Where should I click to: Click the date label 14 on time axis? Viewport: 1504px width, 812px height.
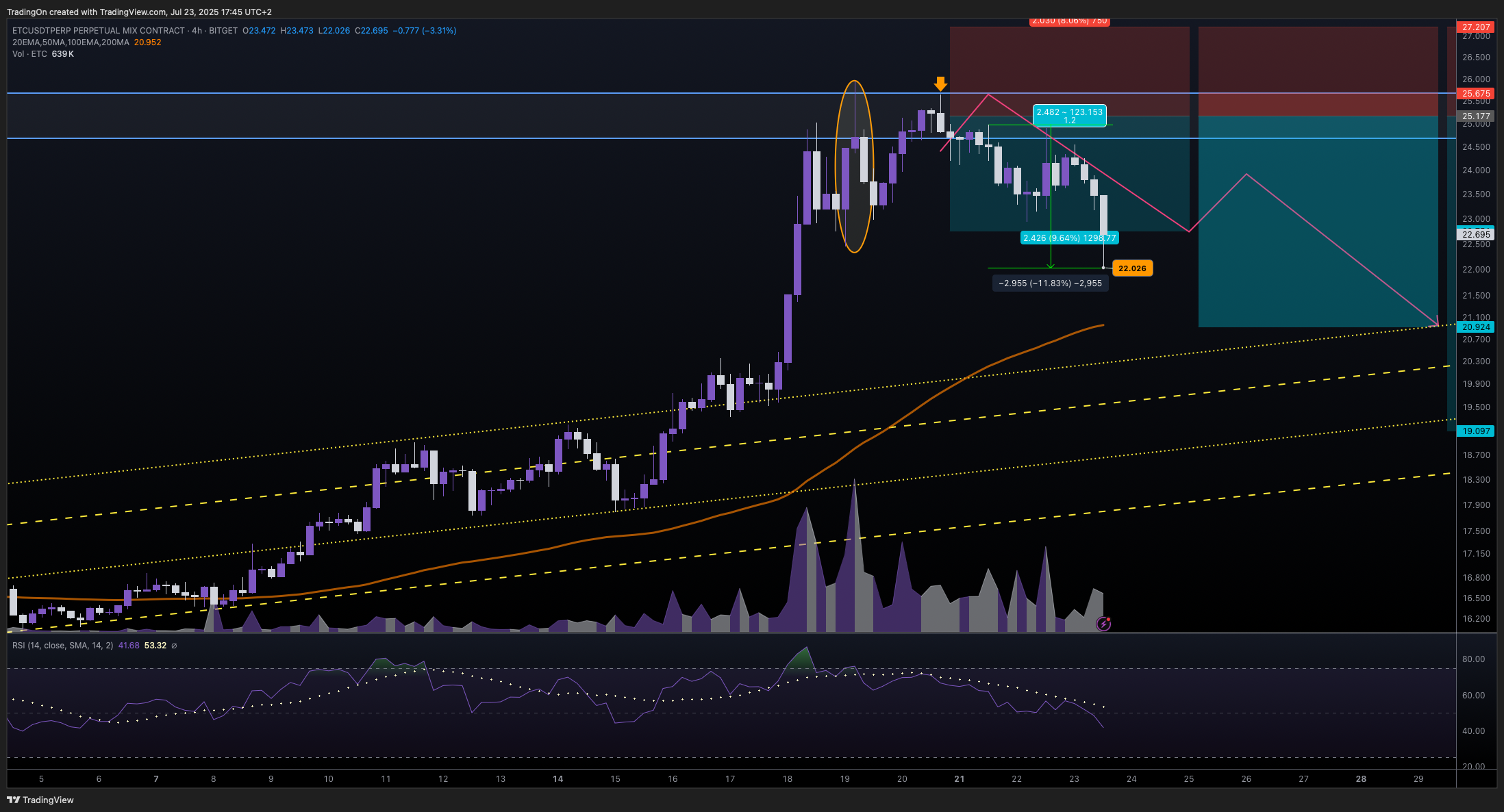(558, 779)
